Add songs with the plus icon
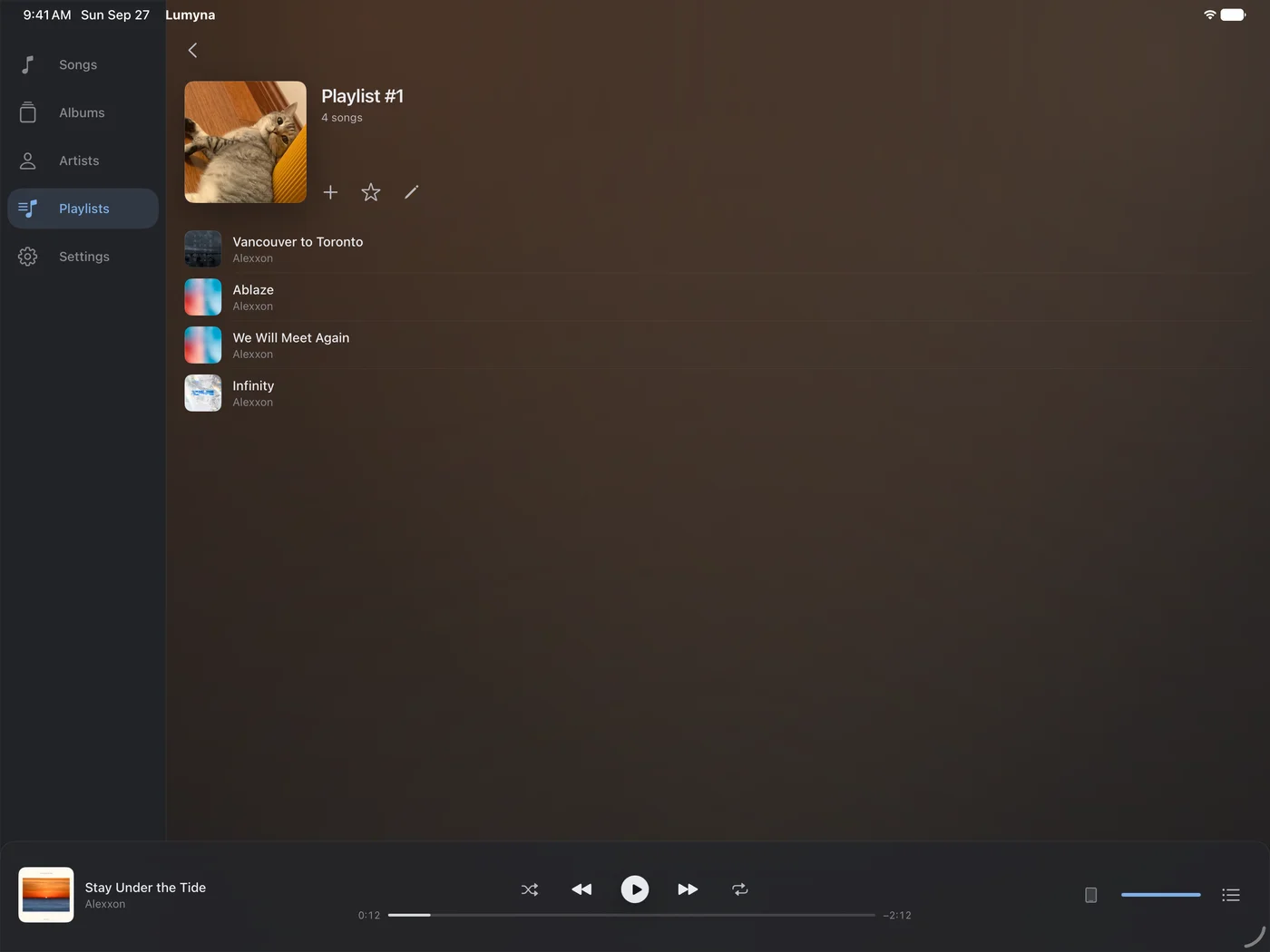The image size is (1270, 952). coord(330,192)
